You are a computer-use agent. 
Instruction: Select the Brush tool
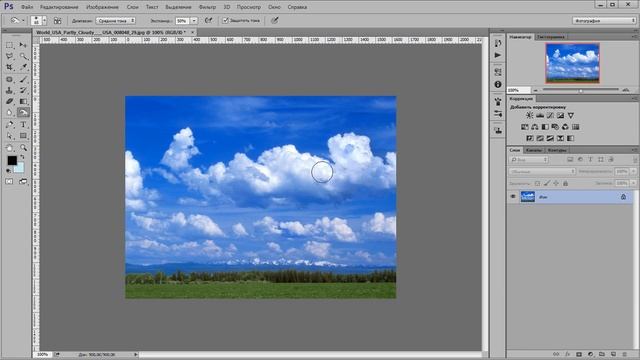click(x=23, y=79)
